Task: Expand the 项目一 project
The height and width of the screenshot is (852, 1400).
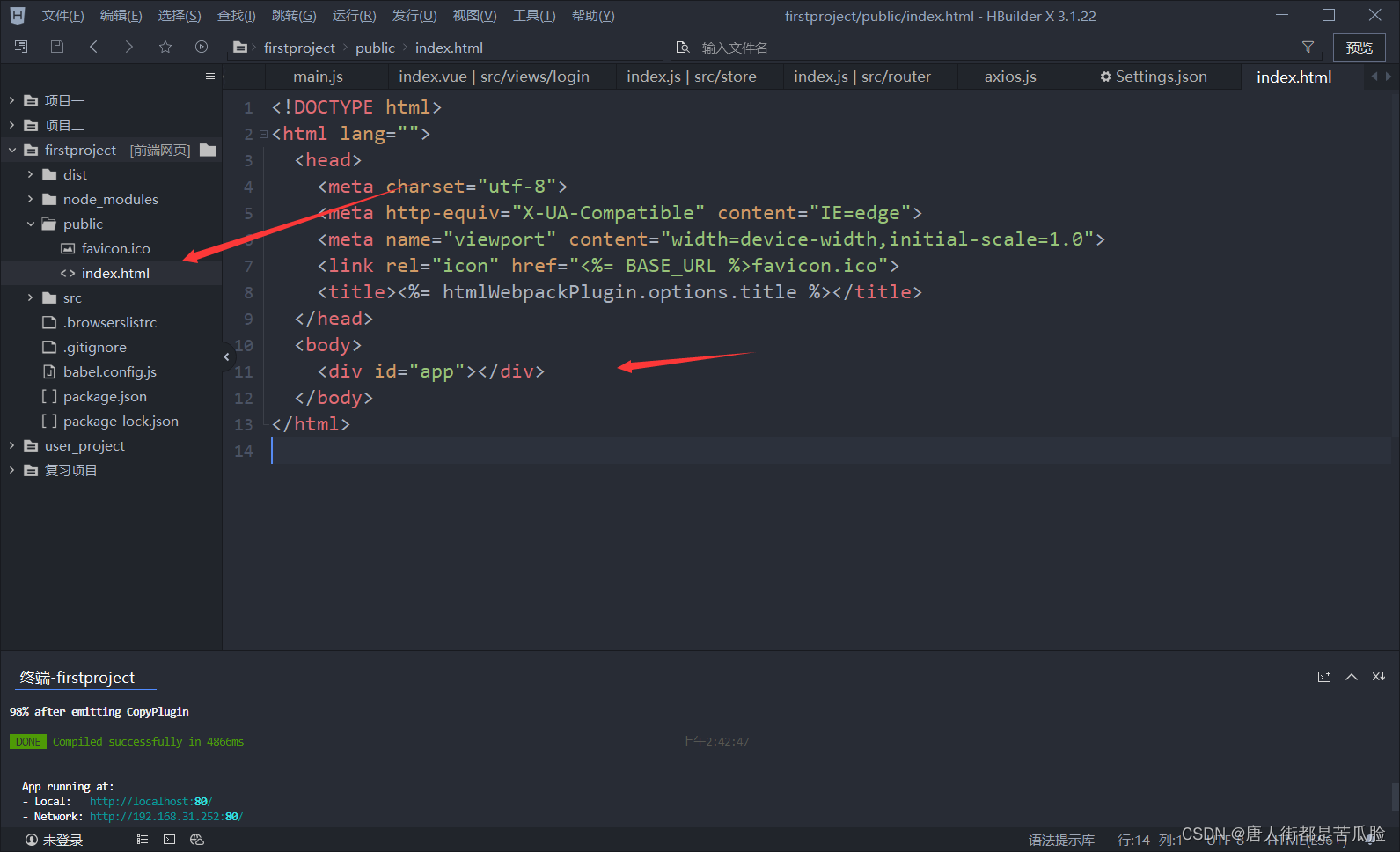Action: pyautogui.click(x=12, y=100)
